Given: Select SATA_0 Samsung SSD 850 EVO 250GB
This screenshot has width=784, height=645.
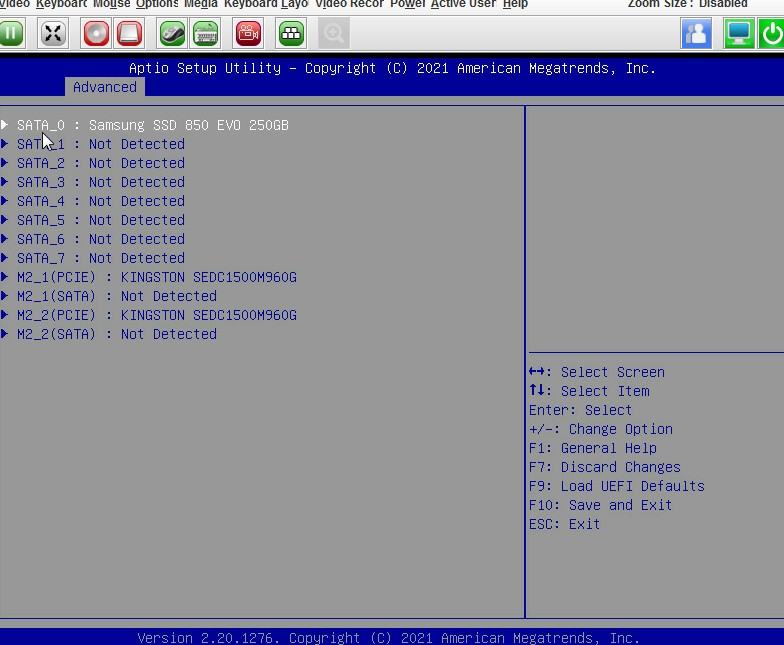Looking at the screenshot, I should pos(152,125).
